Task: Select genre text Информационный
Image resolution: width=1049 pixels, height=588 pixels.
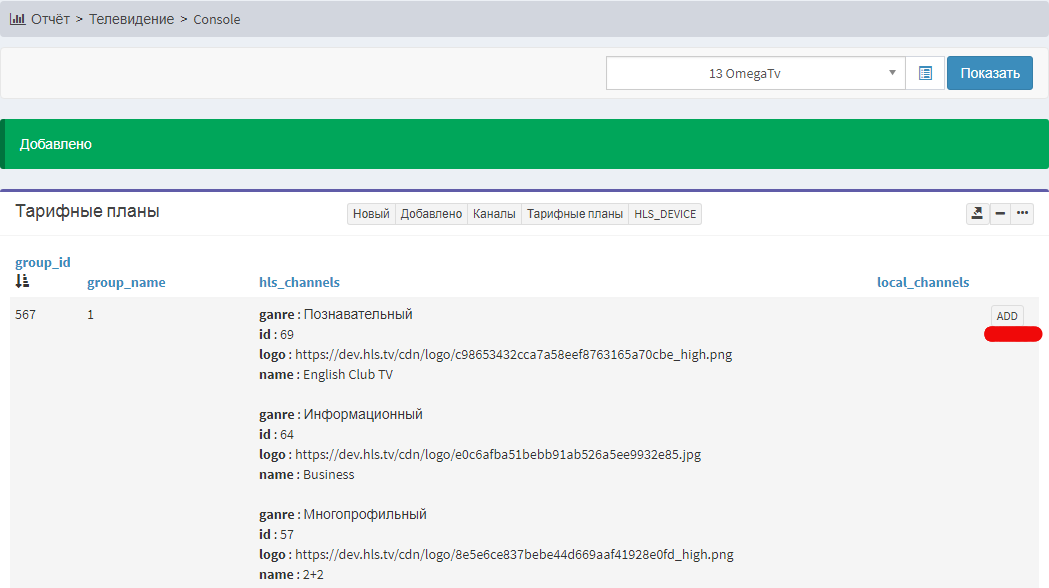Action: pos(363,414)
